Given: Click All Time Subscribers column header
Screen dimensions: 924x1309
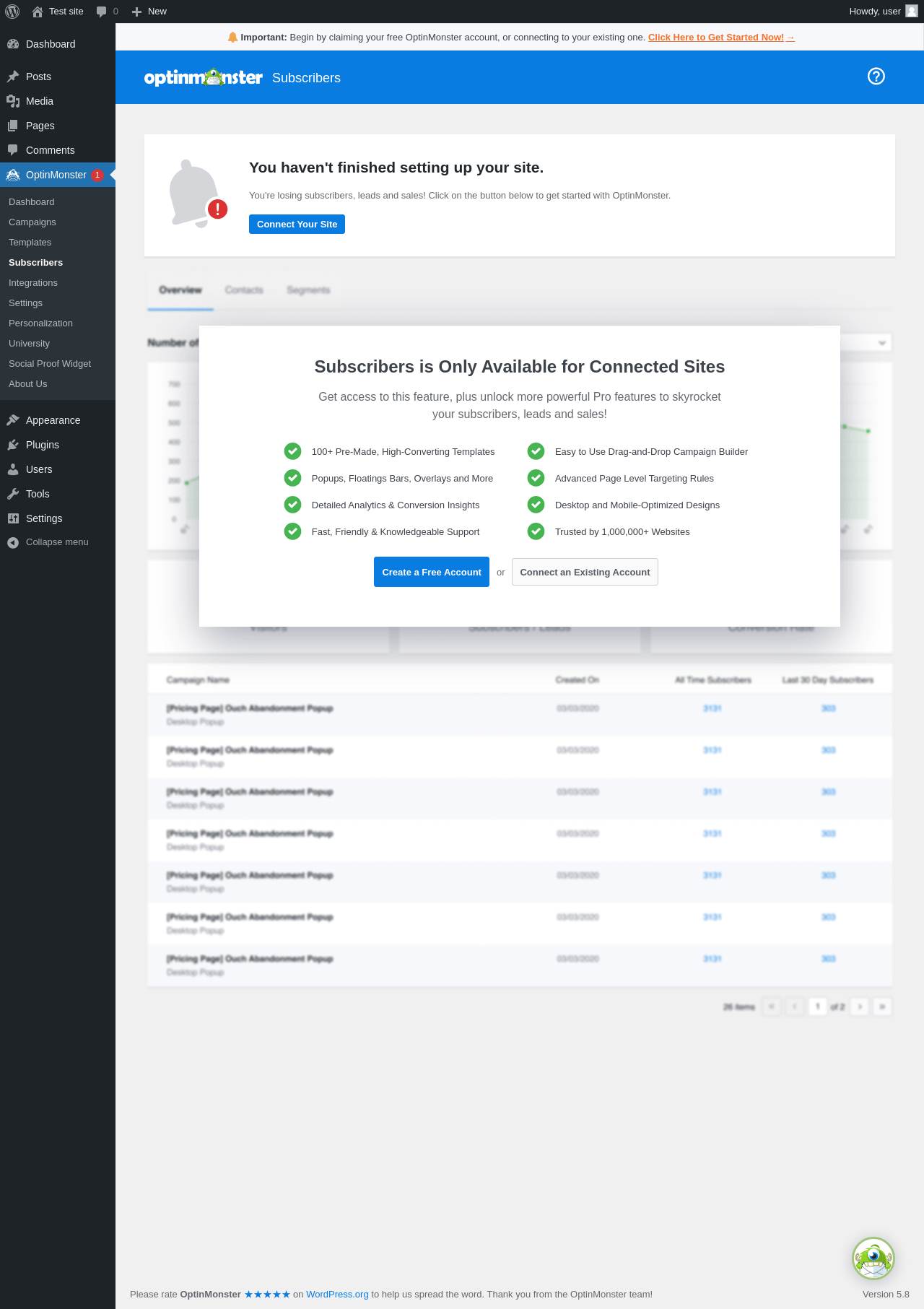Looking at the screenshot, I should click(x=713, y=680).
